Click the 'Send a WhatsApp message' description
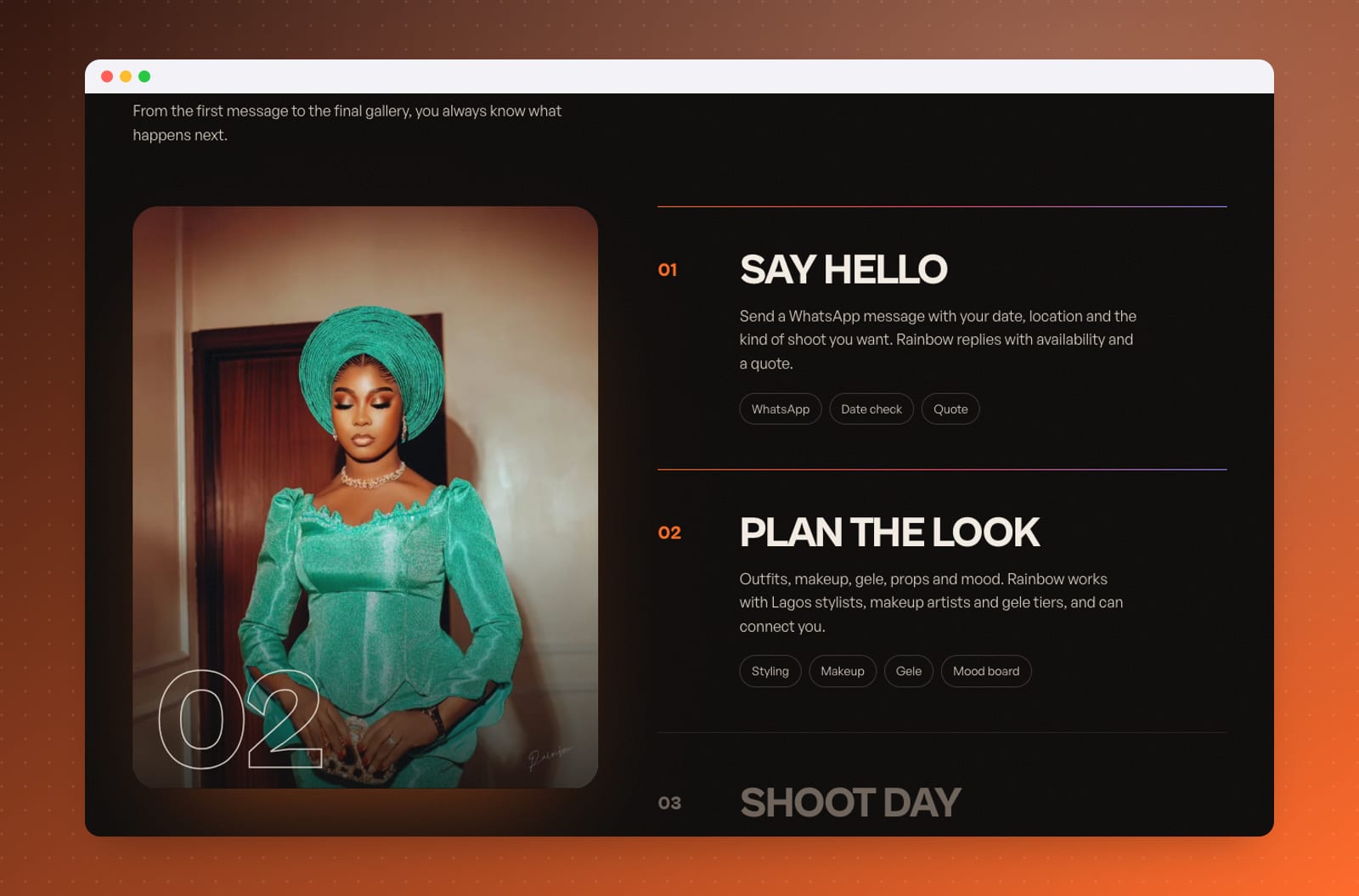This screenshot has height=896, width=1359. point(938,340)
